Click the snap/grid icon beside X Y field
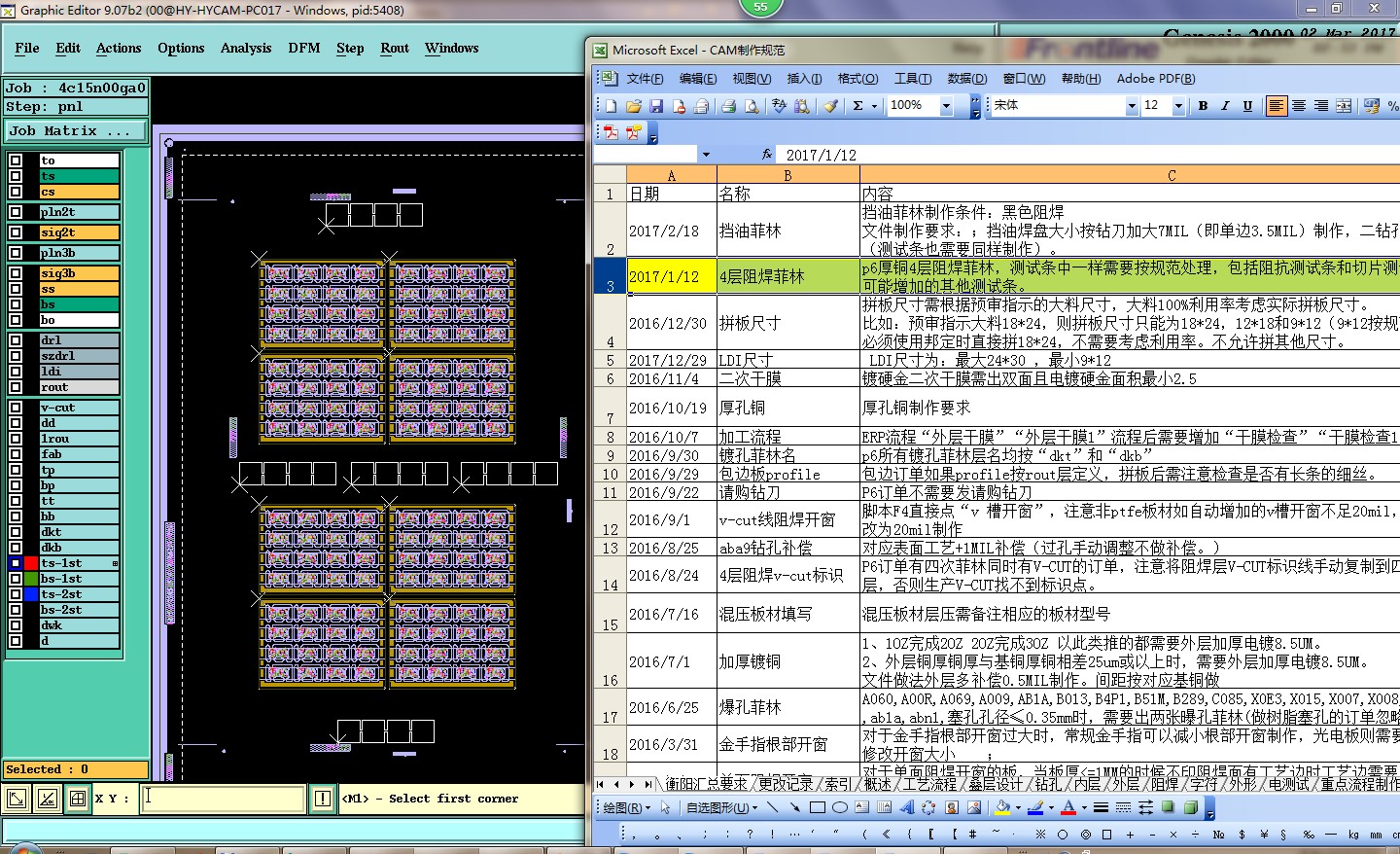Image resolution: width=1400 pixels, height=854 pixels. pyautogui.click(x=78, y=799)
